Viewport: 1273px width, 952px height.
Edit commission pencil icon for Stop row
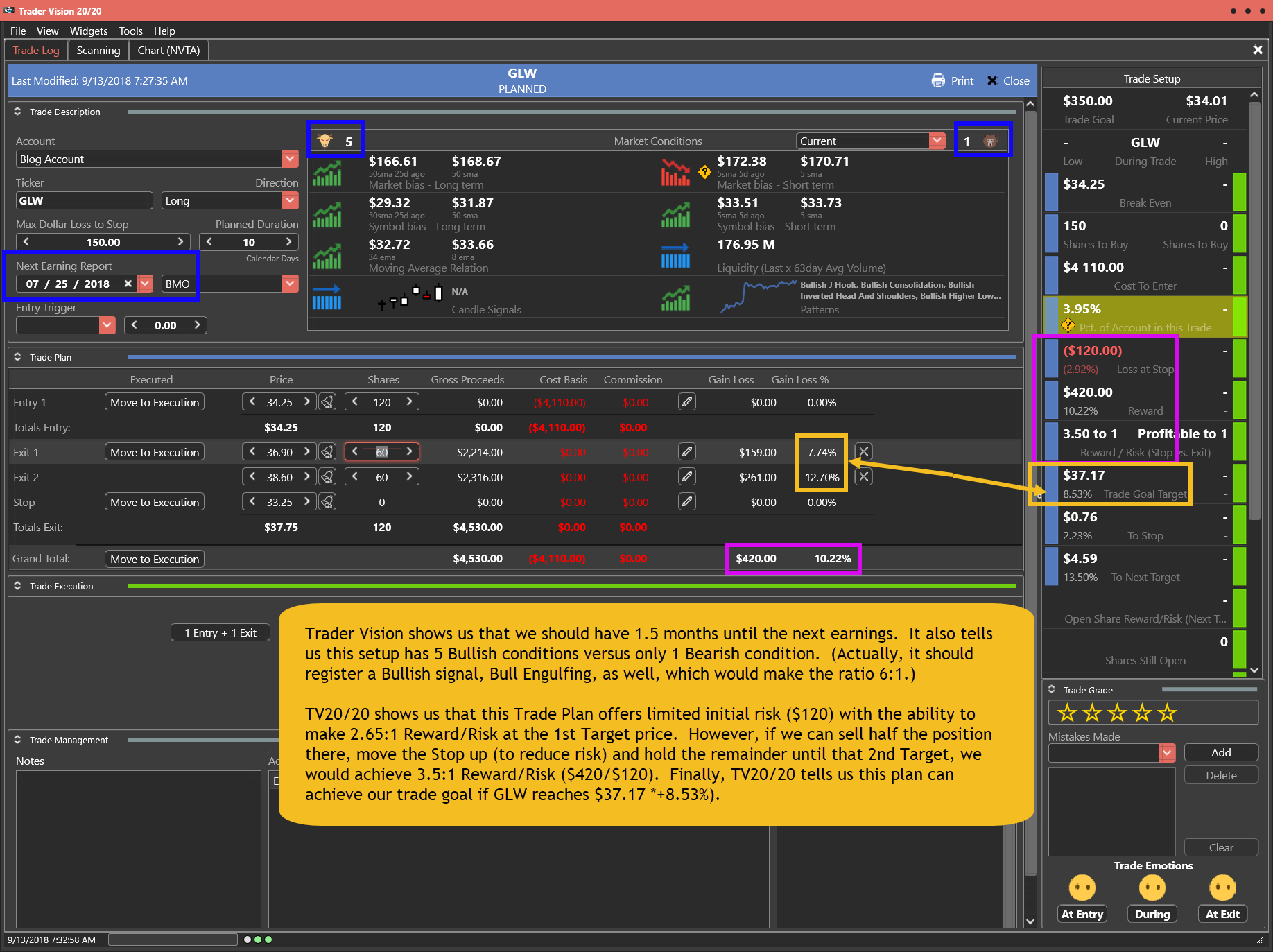pos(686,501)
